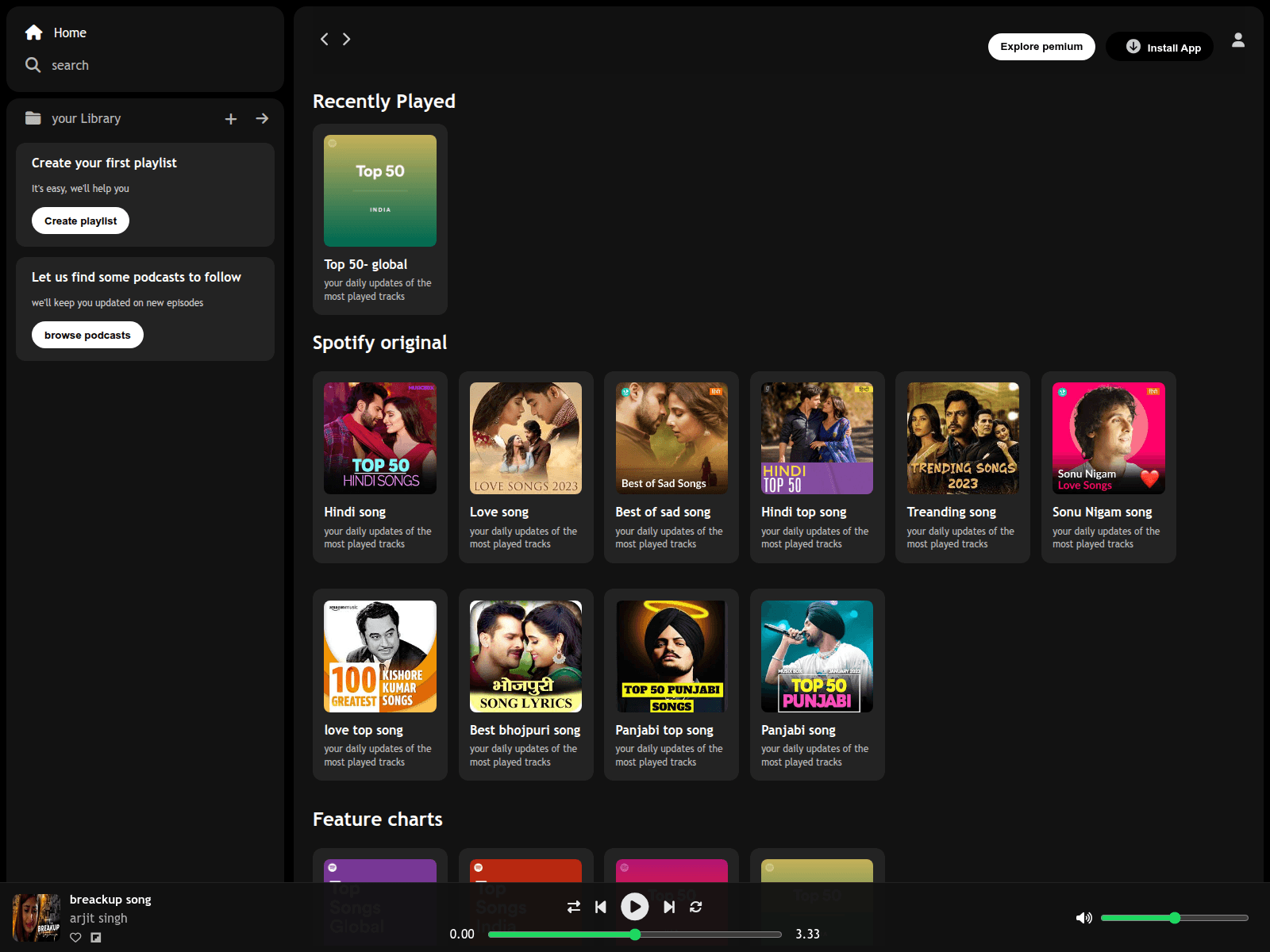Image resolution: width=1270 pixels, height=952 pixels.
Task: Expand library with the right arrow icon
Action: coord(262,118)
